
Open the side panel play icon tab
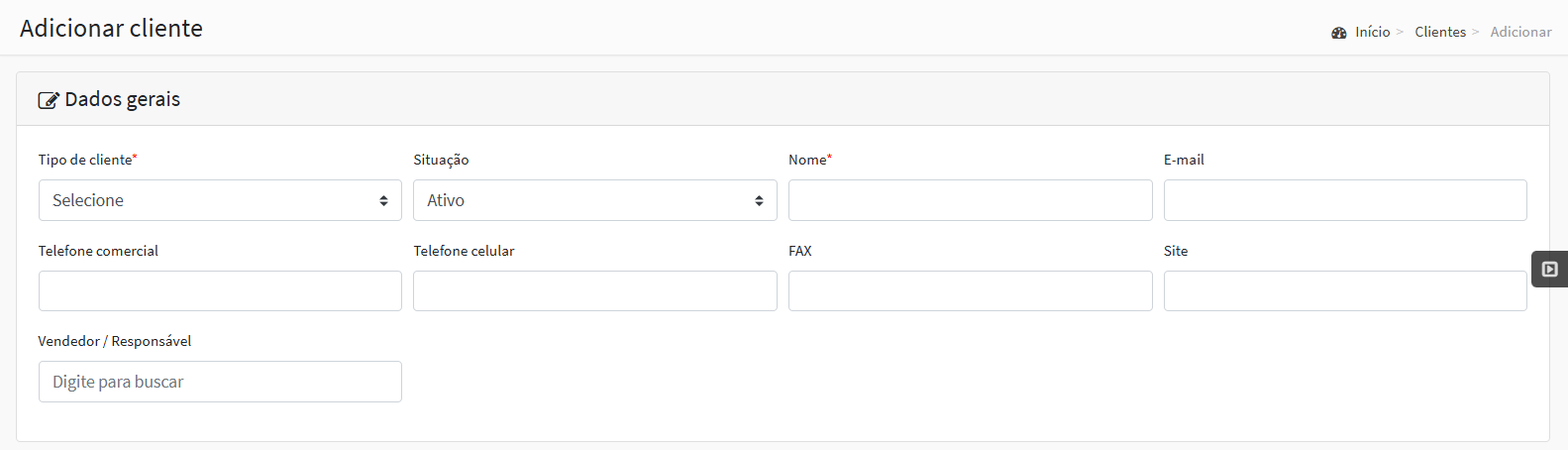pyautogui.click(x=1550, y=269)
